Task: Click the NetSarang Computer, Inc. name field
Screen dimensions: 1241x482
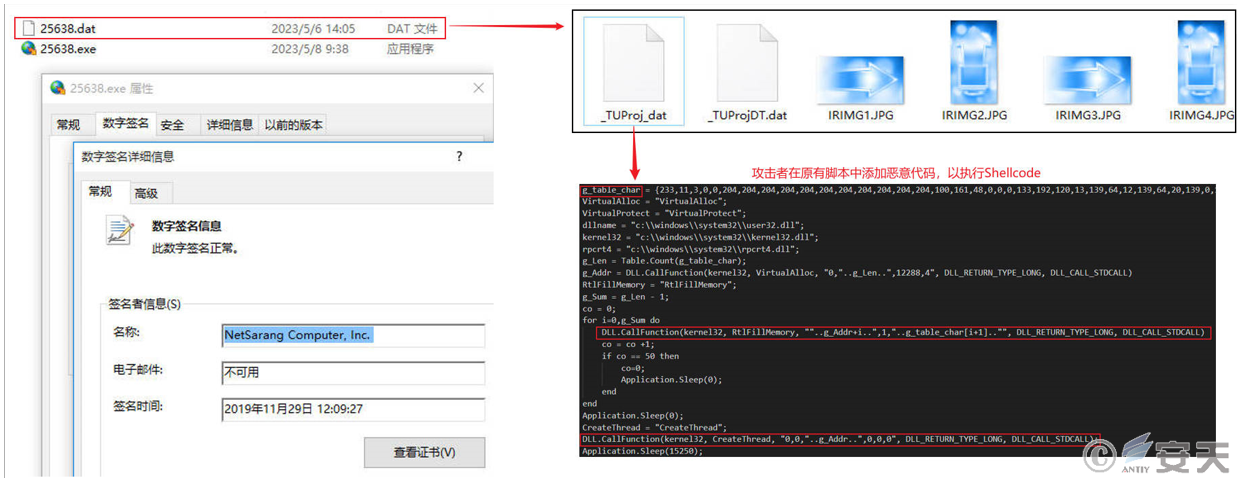Action: click(352, 335)
